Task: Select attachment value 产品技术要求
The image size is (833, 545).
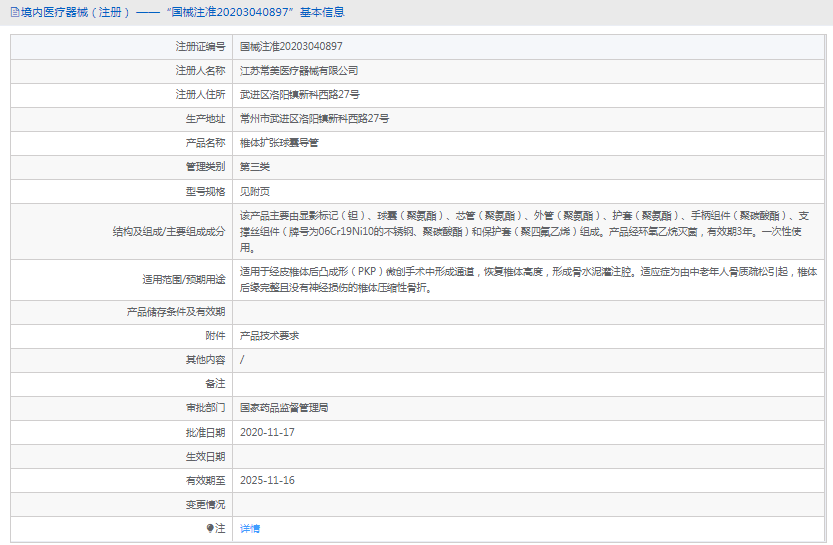Action: 269,336
